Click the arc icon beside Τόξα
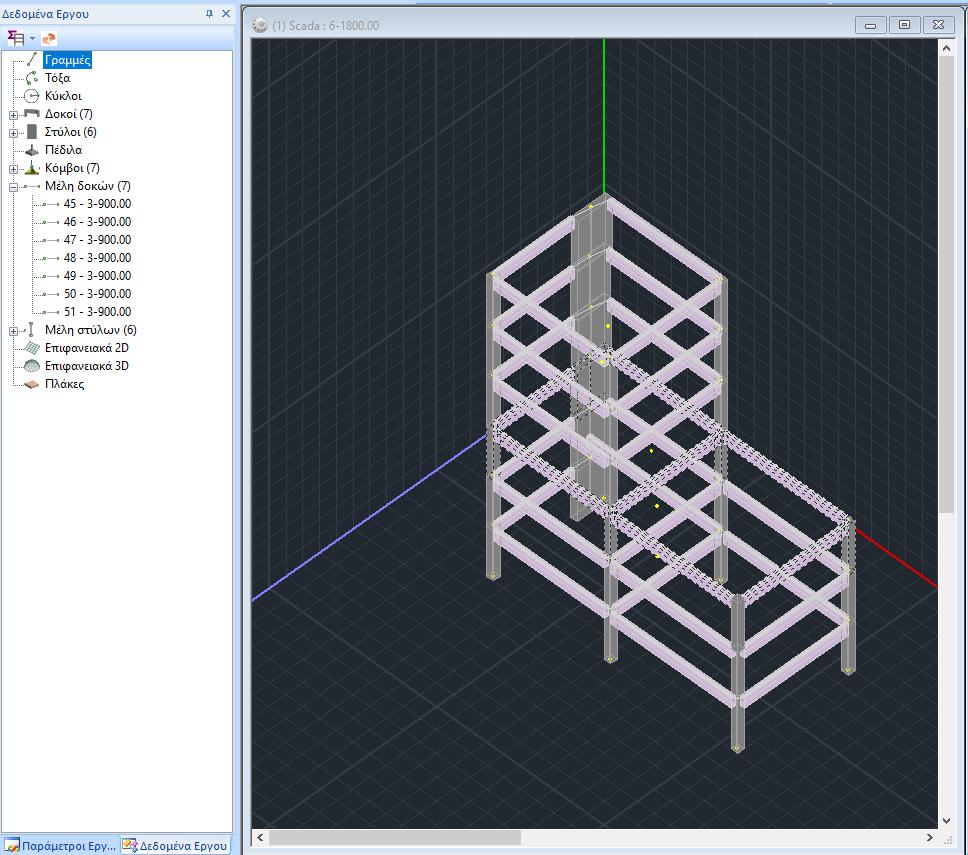The width and height of the screenshot is (968, 855). click(x=32, y=78)
